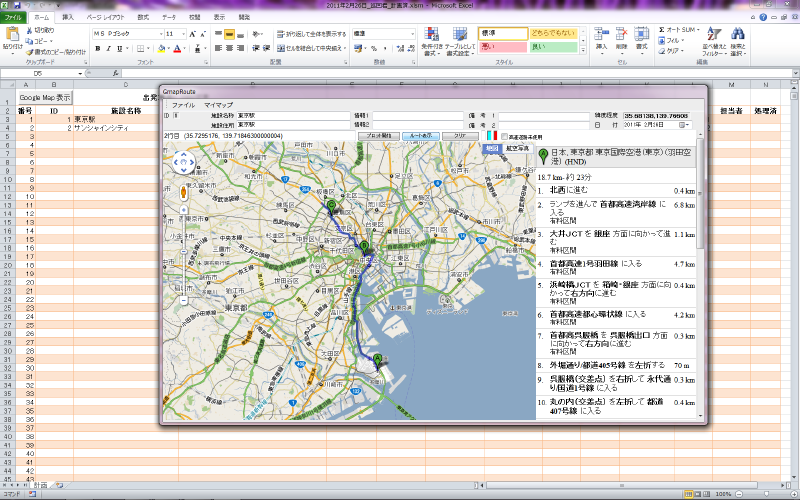Screen dimensions: 800x500
Task: Open the 挿入 ribbon tab
Action: pyautogui.click(x=68, y=18)
